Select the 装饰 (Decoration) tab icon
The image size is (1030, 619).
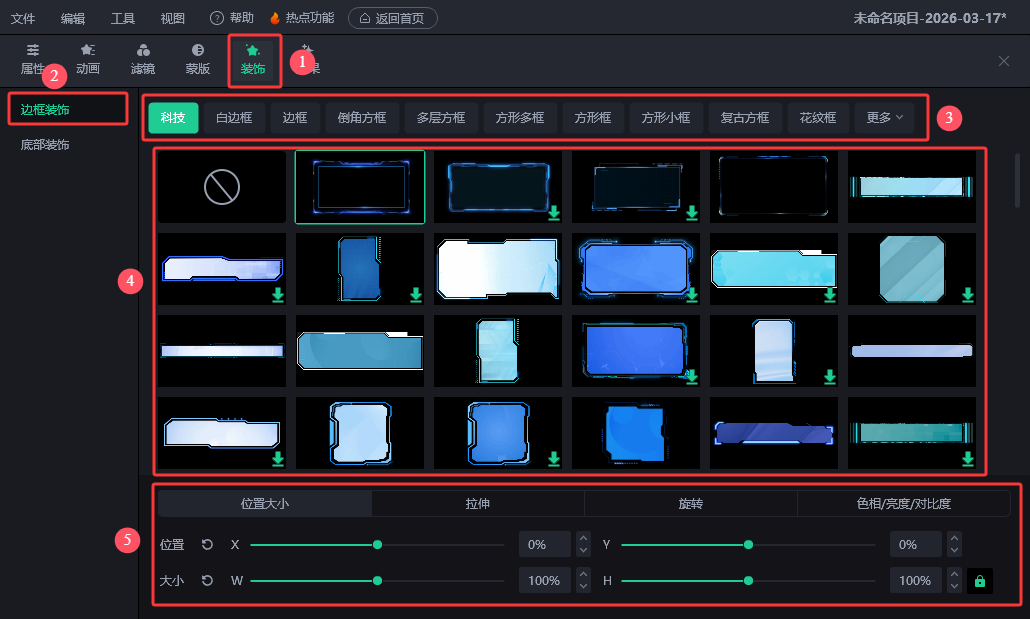click(x=253, y=51)
